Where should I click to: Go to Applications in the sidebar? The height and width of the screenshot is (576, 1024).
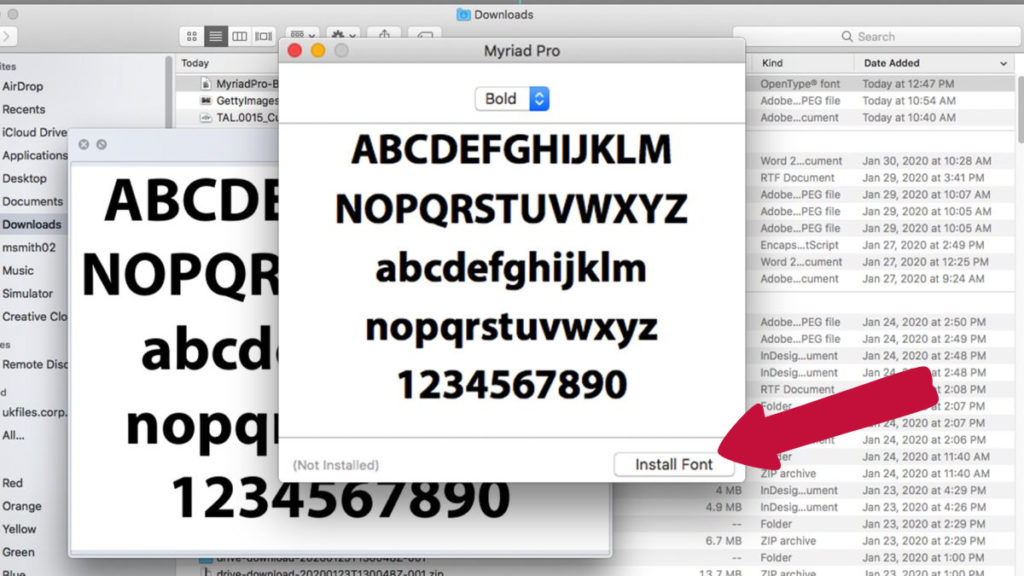coord(35,155)
